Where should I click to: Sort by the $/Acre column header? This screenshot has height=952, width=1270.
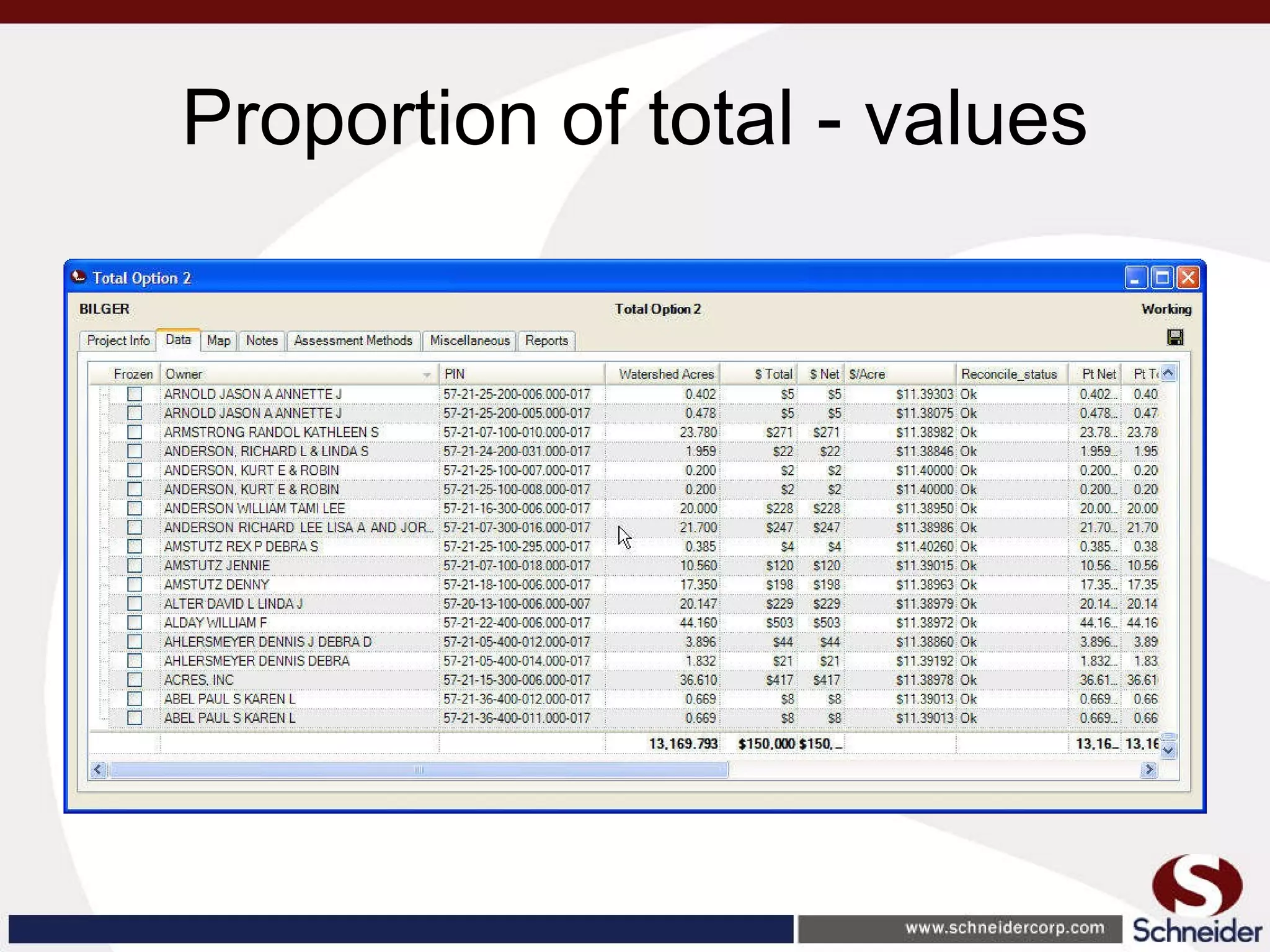[900, 374]
